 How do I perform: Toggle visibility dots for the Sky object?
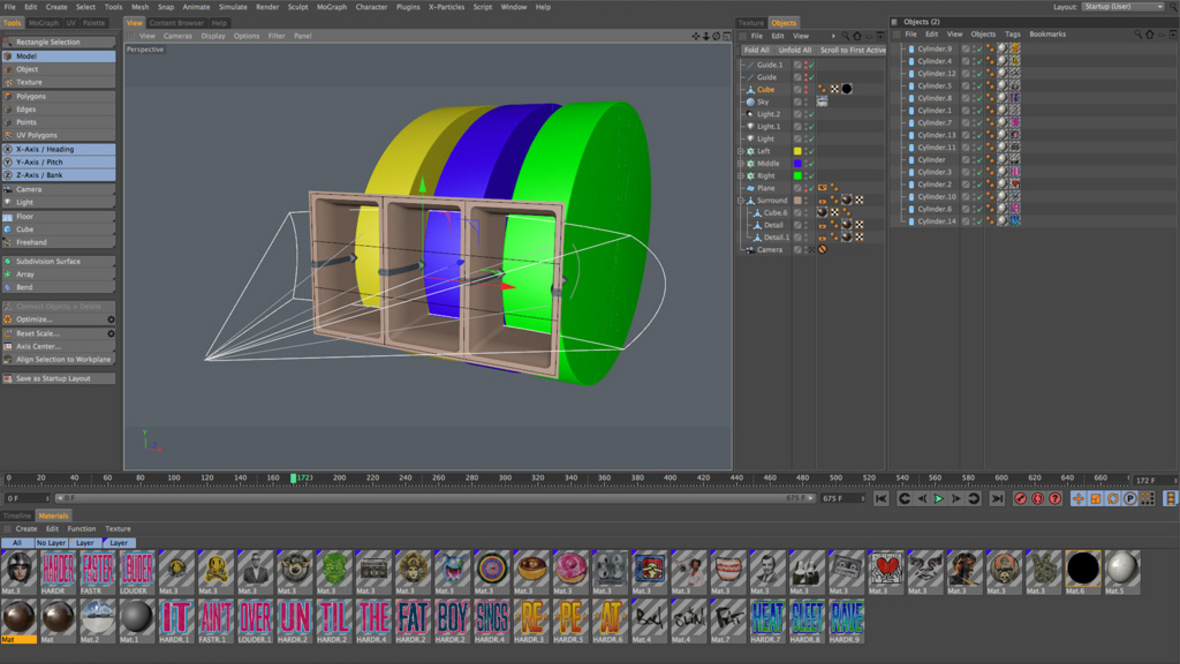click(806, 102)
